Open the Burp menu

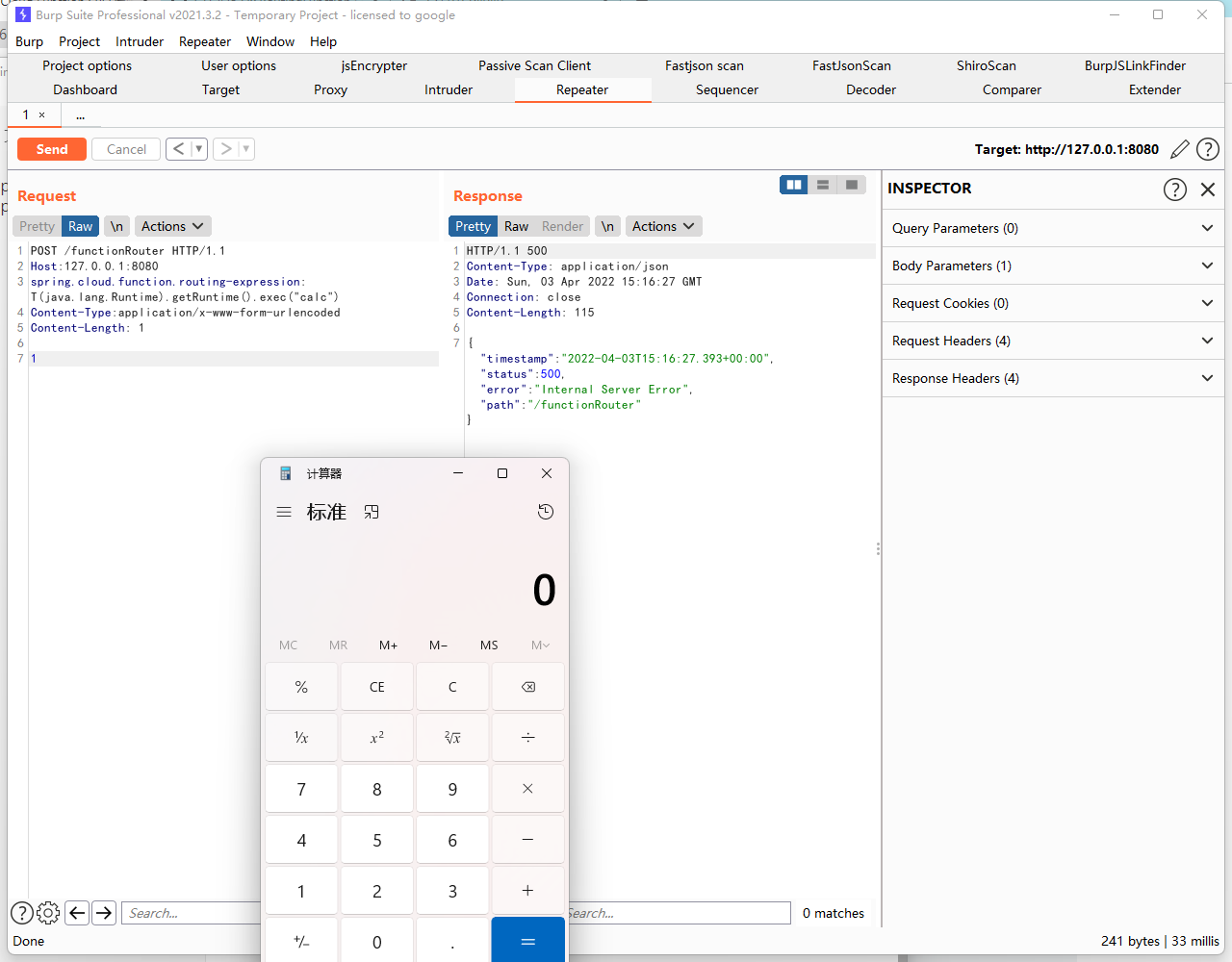coord(29,41)
